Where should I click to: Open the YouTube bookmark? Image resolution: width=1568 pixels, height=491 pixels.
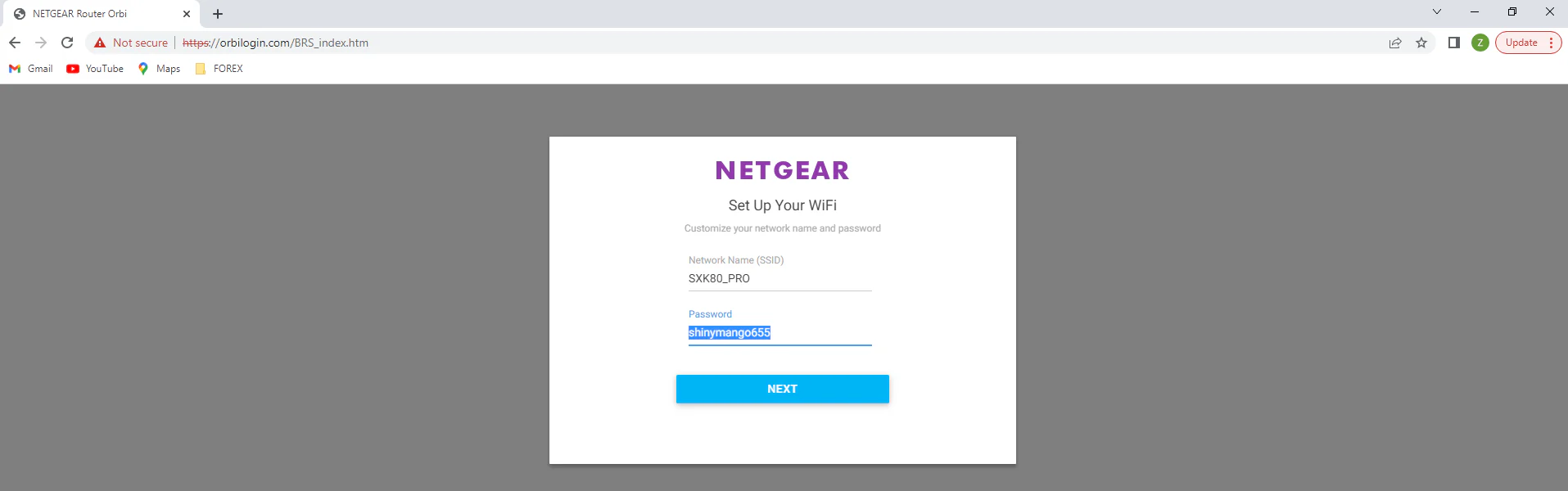95,69
